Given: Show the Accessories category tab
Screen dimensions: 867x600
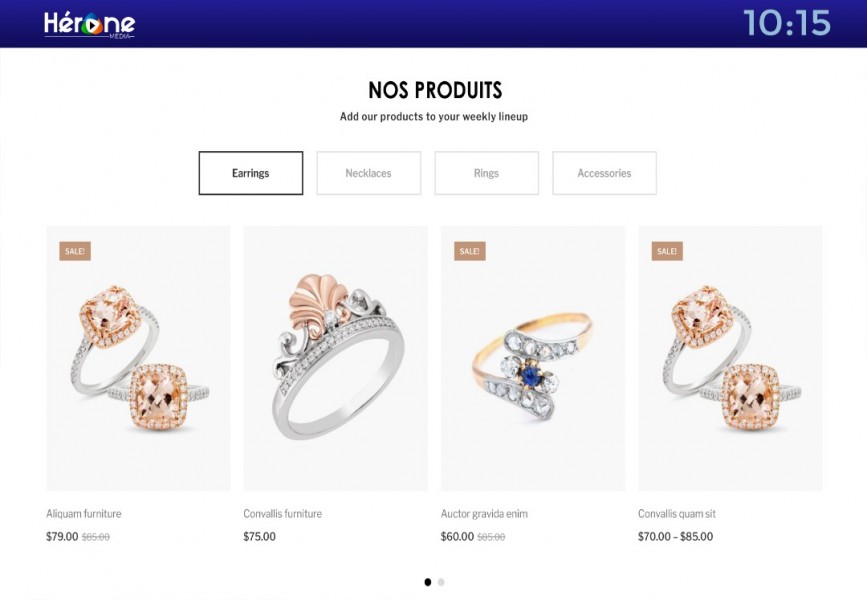Looking at the screenshot, I should 604,173.
